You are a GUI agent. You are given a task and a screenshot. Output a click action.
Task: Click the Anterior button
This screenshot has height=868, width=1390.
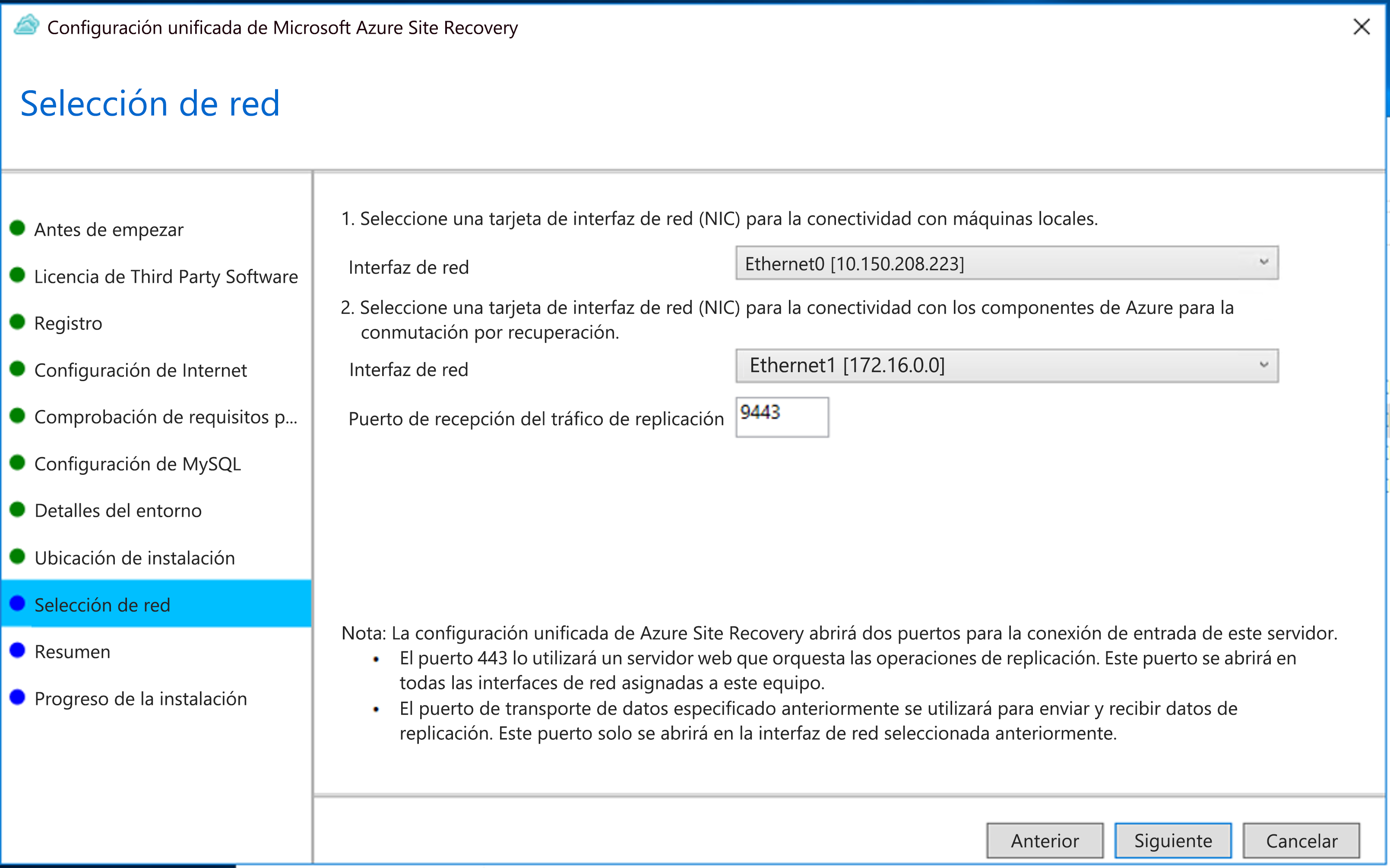[1045, 841]
